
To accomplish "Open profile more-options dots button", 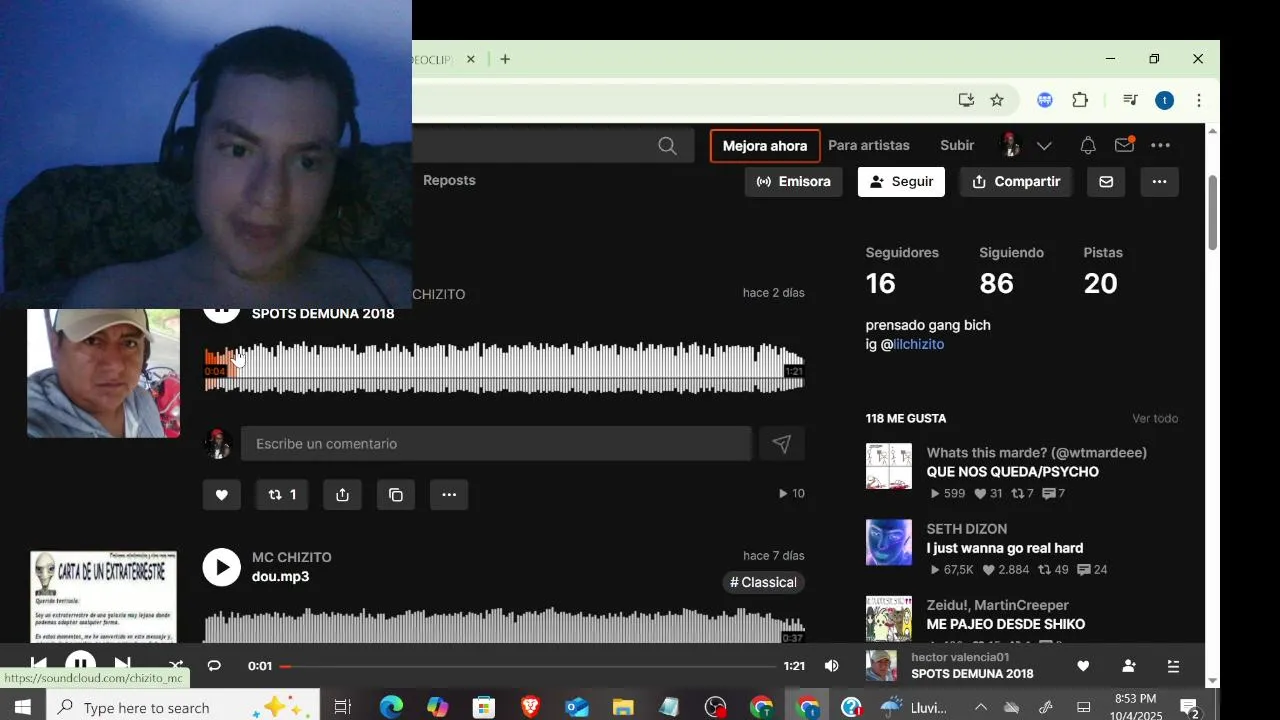I will (1159, 182).
